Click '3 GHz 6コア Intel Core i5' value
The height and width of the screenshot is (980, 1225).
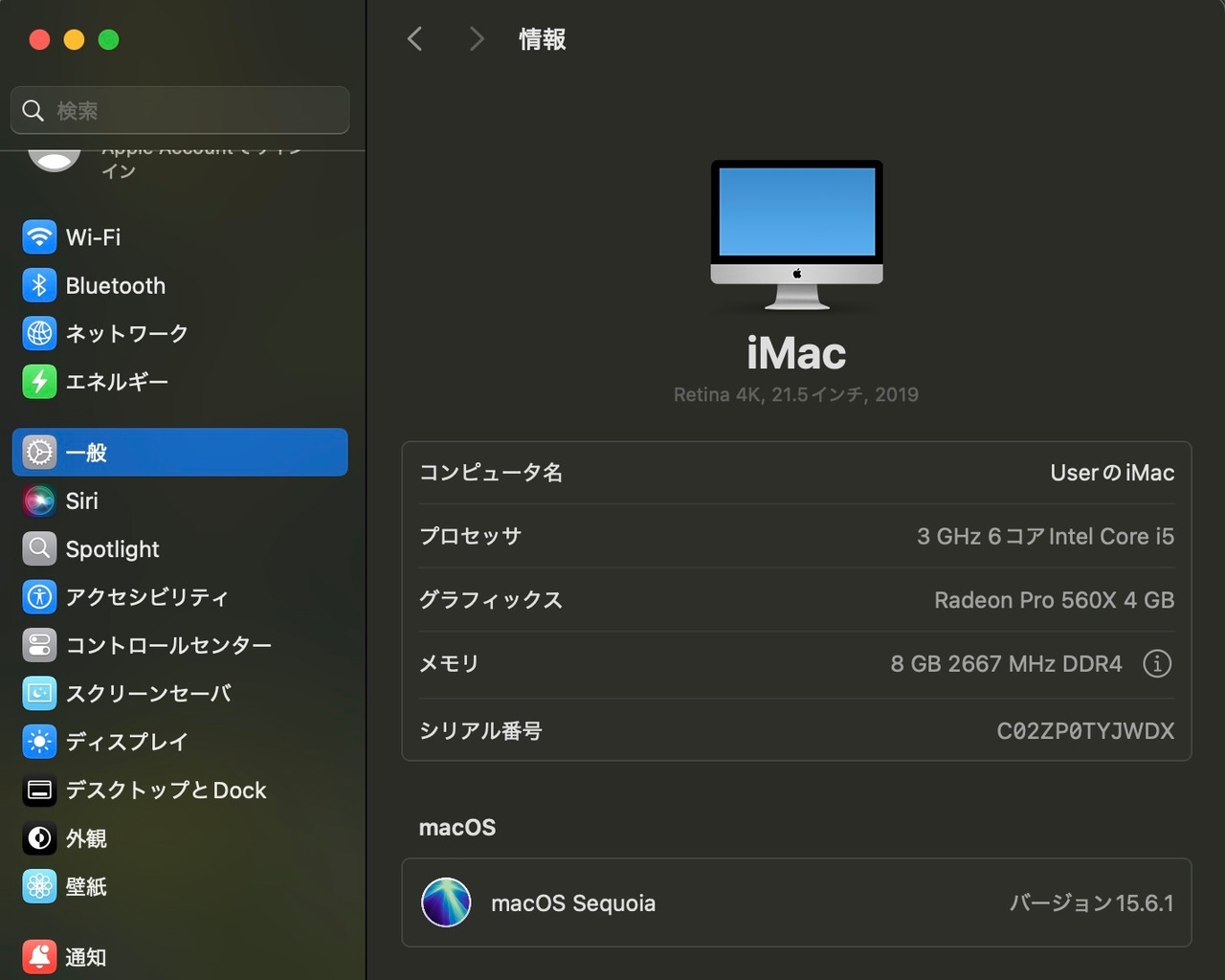1045,536
